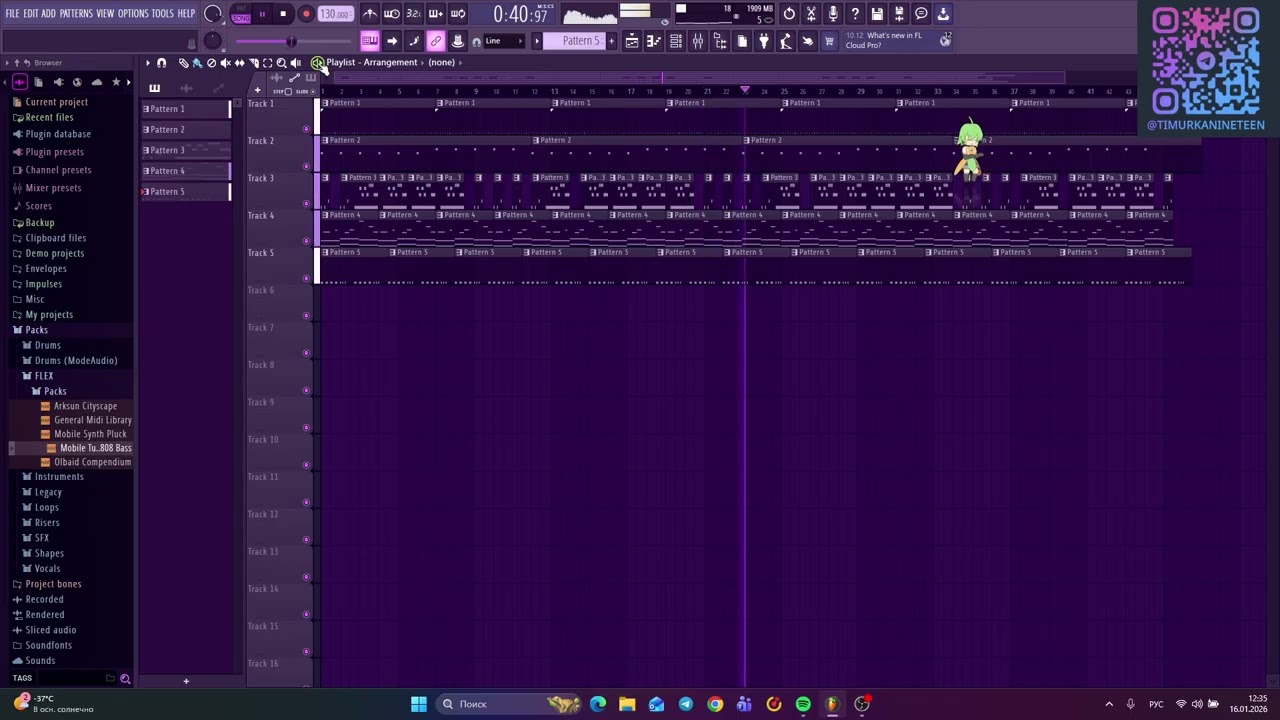Toggle the PAT/SONG mode switch

[241, 14]
